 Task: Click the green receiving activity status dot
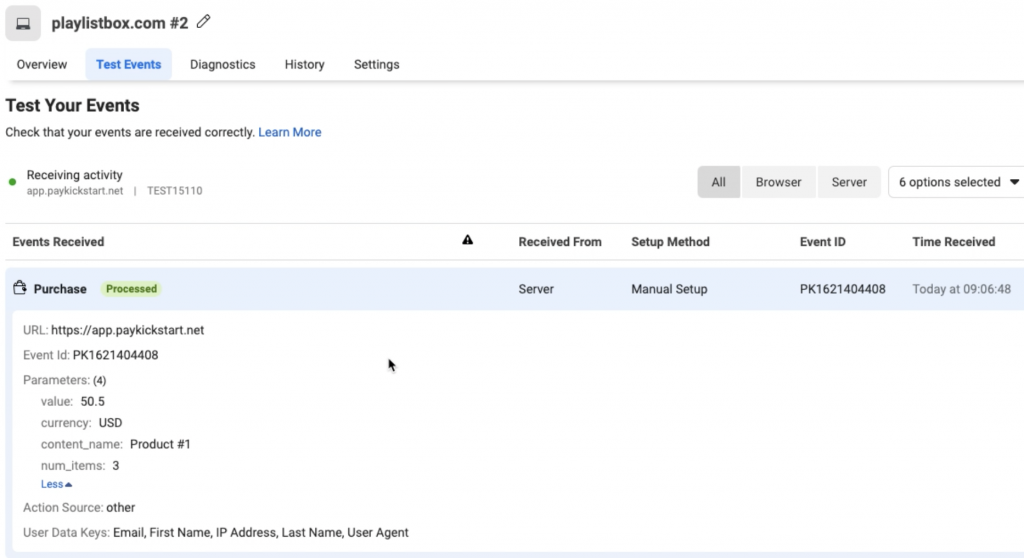coord(13,182)
